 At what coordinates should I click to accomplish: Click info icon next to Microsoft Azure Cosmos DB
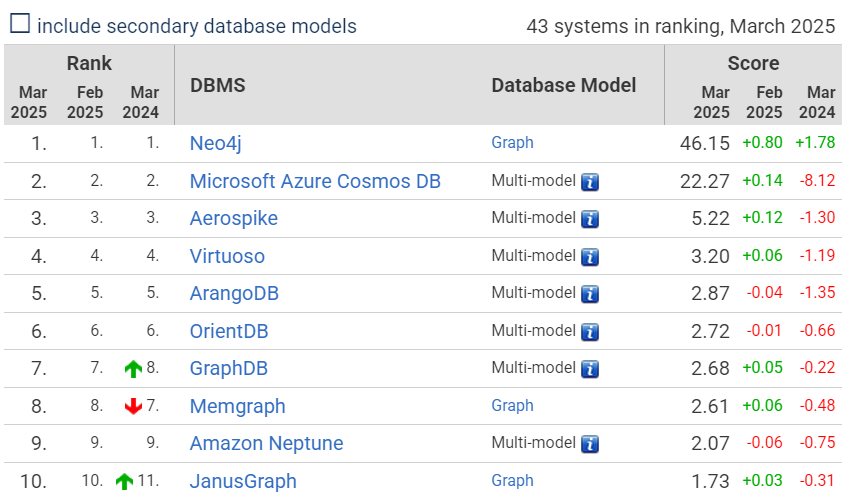tap(590, 182)
